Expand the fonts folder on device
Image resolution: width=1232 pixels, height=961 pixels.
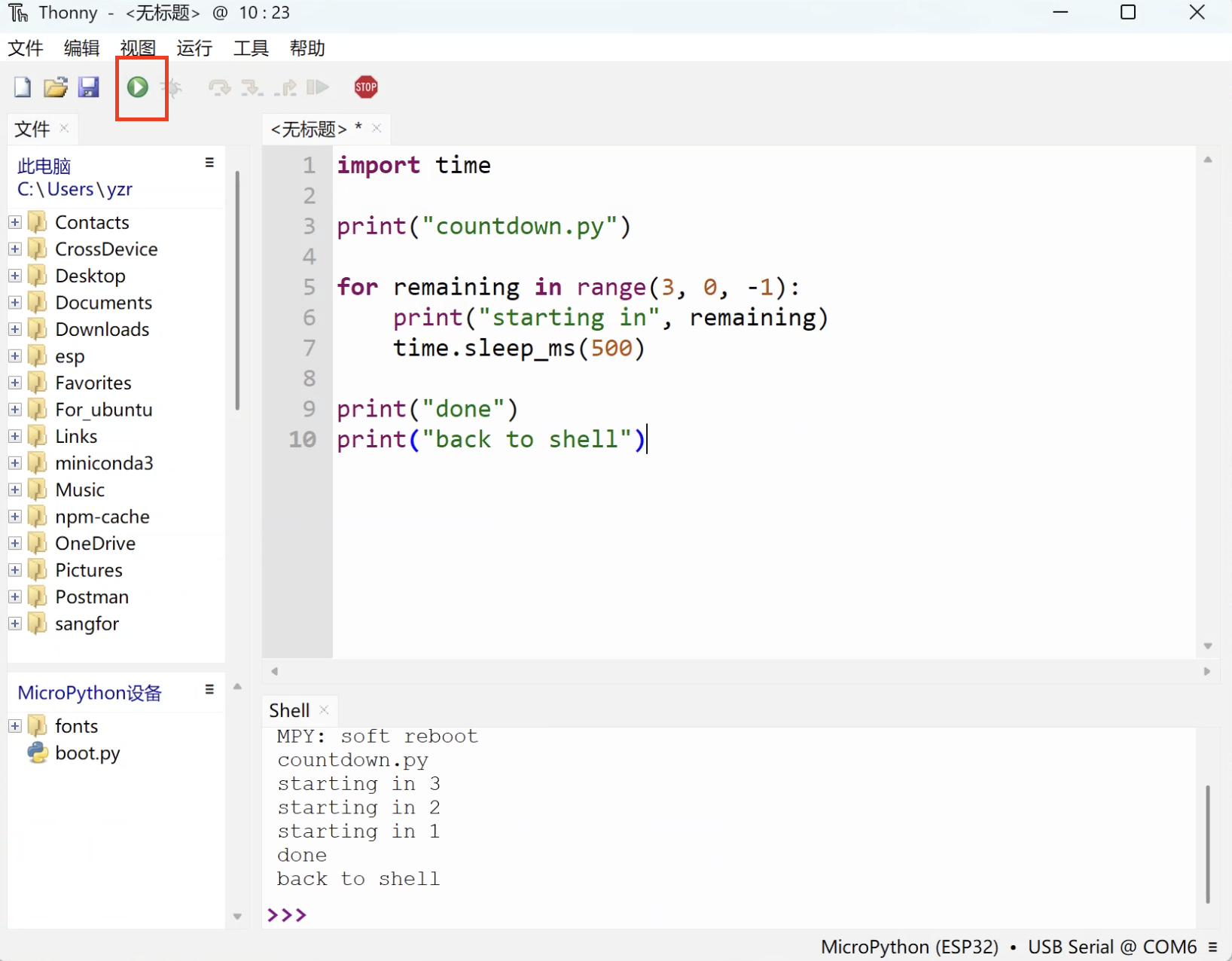(x=15, y=726)
